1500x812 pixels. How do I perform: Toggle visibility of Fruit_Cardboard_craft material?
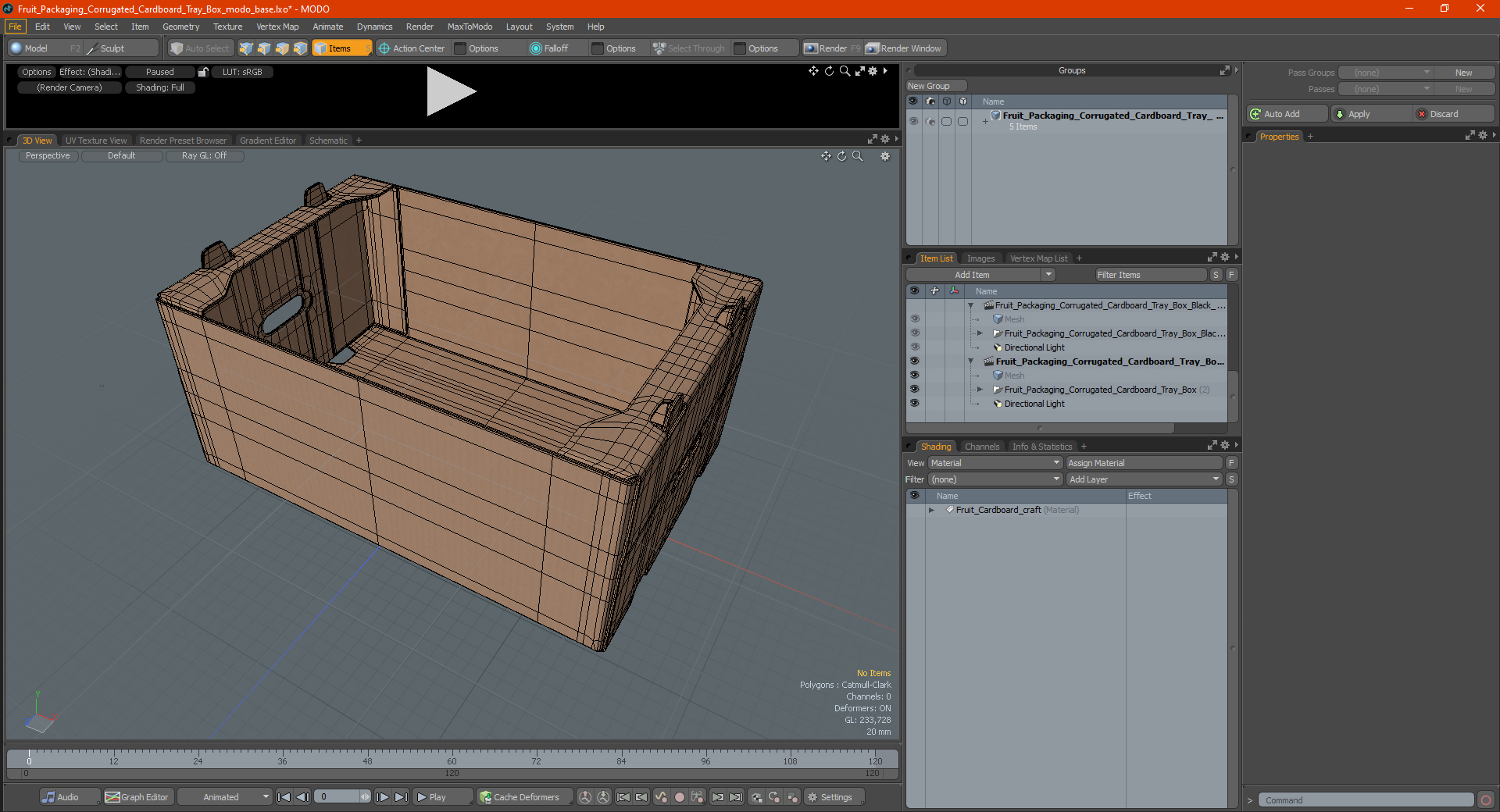coord(914,510)
